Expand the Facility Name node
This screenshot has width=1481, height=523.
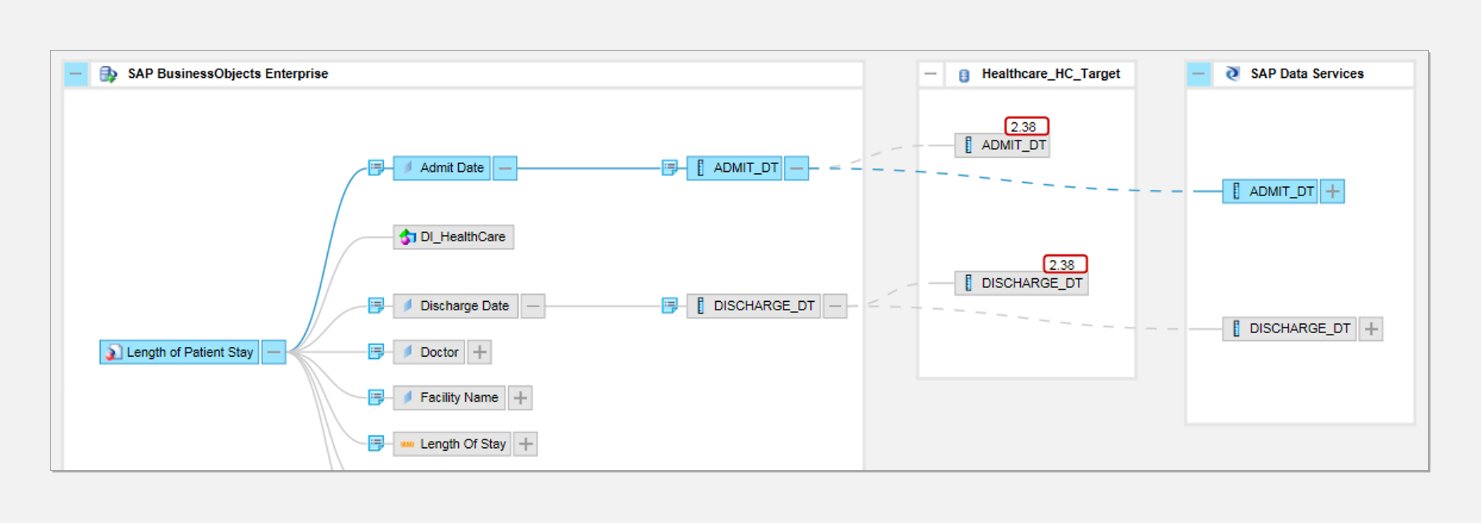(x=519, y=398)
